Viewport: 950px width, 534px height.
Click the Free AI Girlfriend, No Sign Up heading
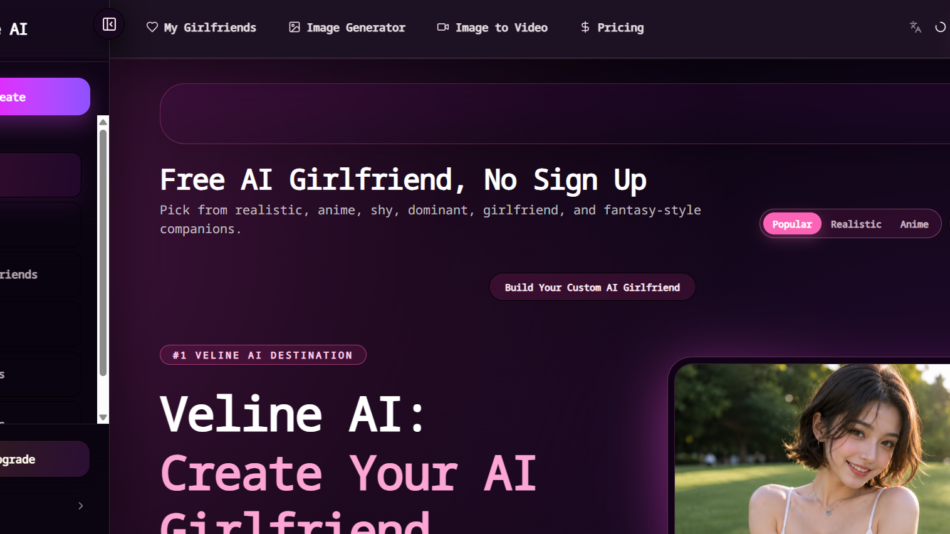(403, 179)
